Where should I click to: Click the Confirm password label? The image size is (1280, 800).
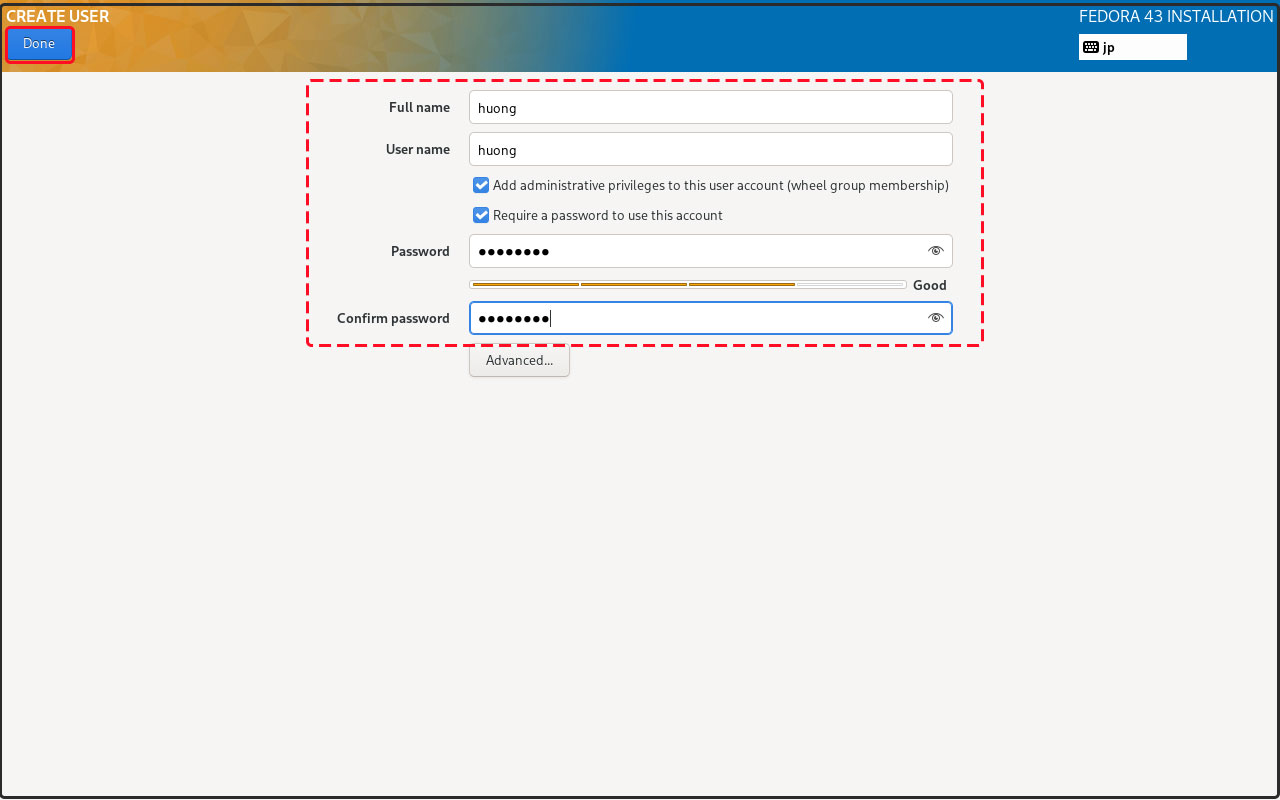(393, 318)
